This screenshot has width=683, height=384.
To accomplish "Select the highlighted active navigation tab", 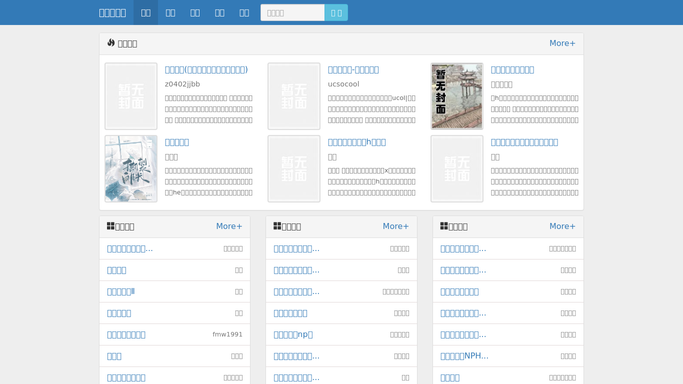I will click(x=145, y=13).
